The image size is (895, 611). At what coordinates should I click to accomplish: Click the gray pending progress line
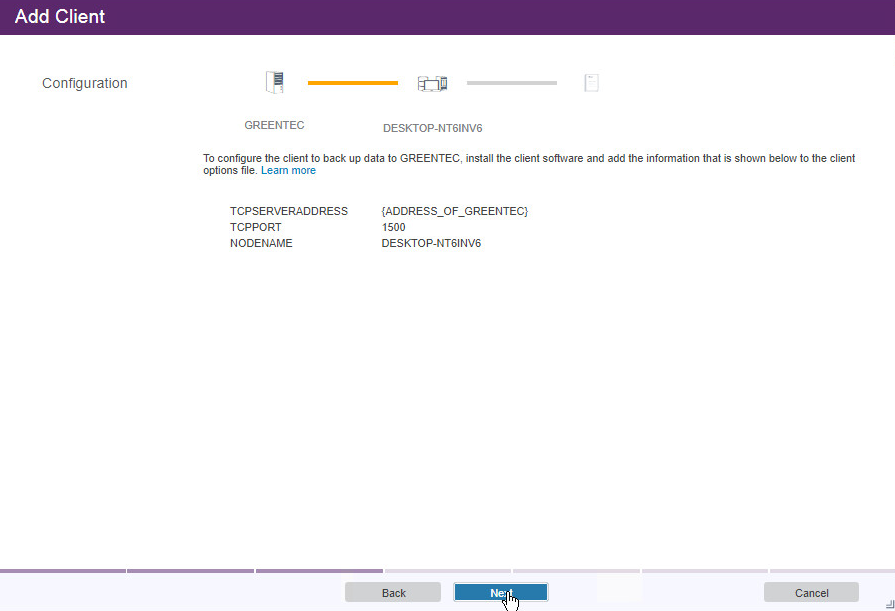point(511,83)
